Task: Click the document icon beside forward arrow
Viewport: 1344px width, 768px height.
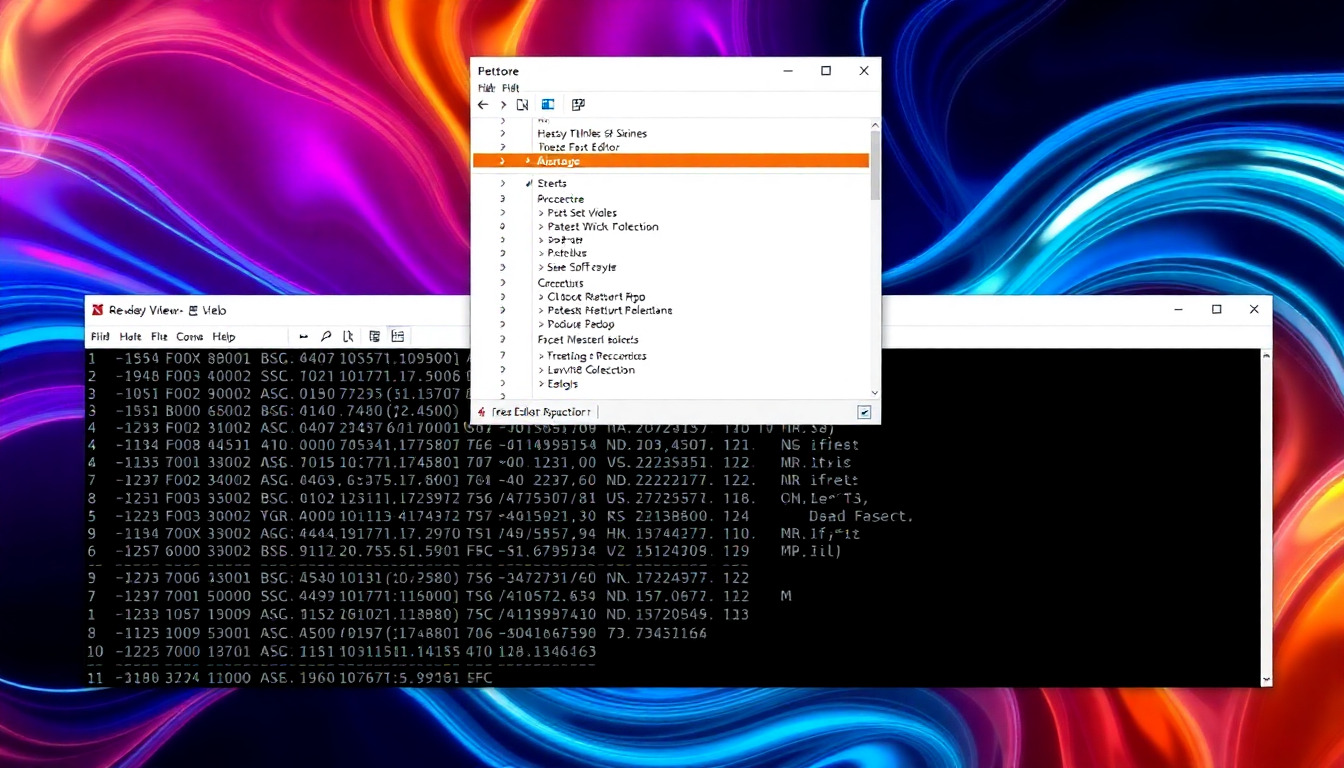Action: [x=522, y=105]
